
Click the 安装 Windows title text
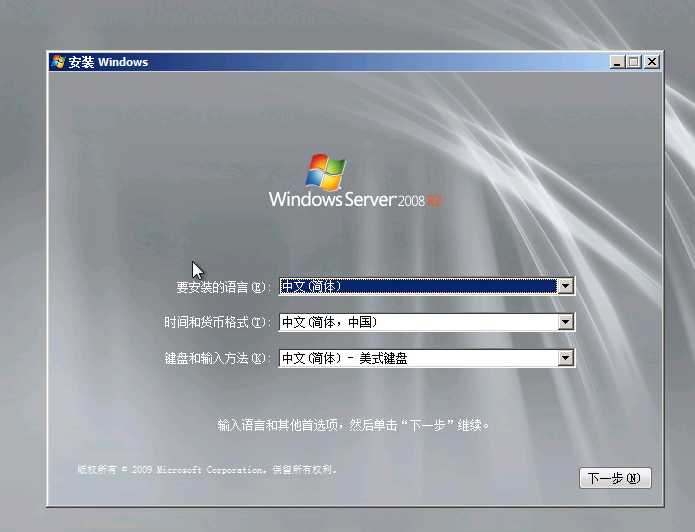tap(108, 62)
